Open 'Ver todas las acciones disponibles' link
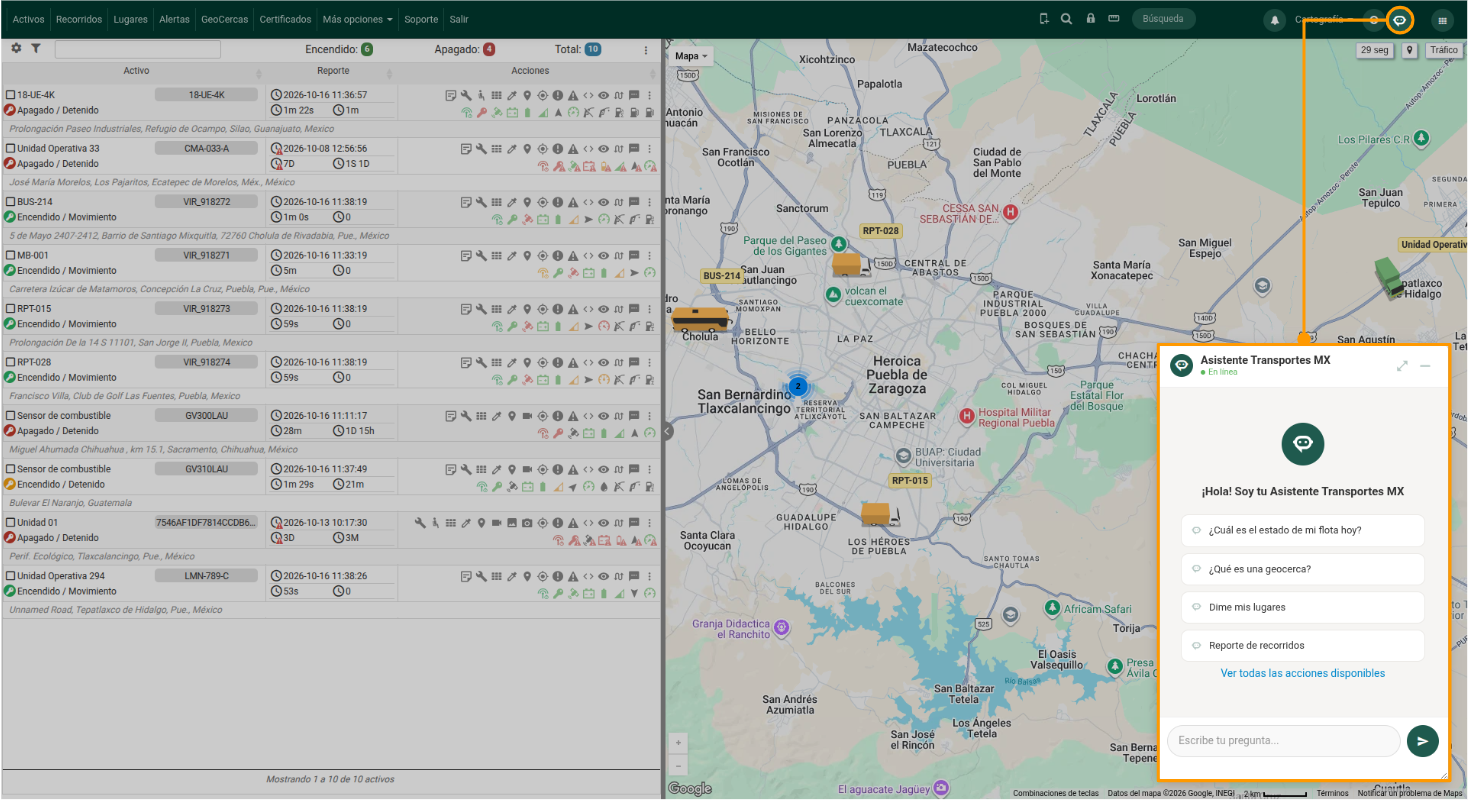The image size is (1468, 801). coord(1302,673)
